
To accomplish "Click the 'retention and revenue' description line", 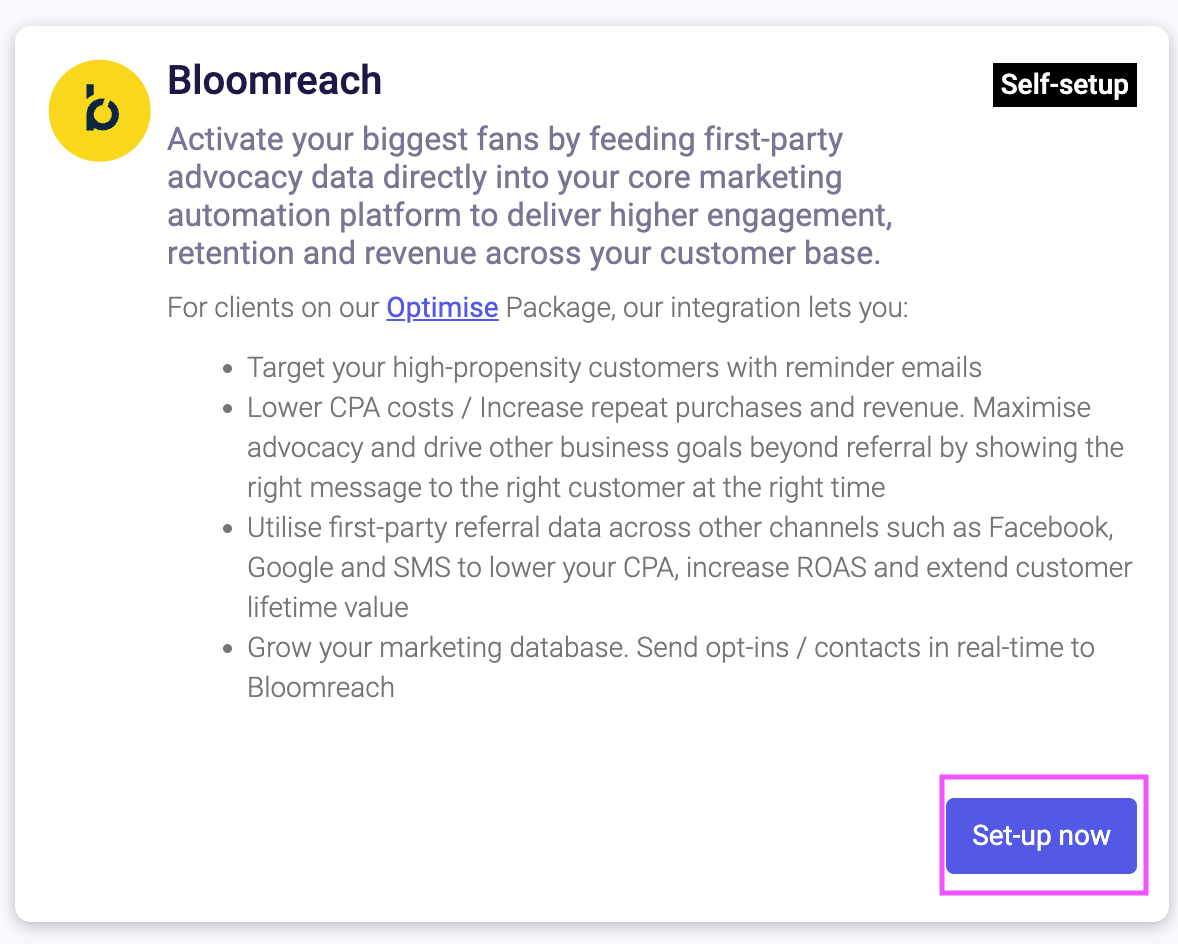I will pyautogui.click(x=523, y=253).
